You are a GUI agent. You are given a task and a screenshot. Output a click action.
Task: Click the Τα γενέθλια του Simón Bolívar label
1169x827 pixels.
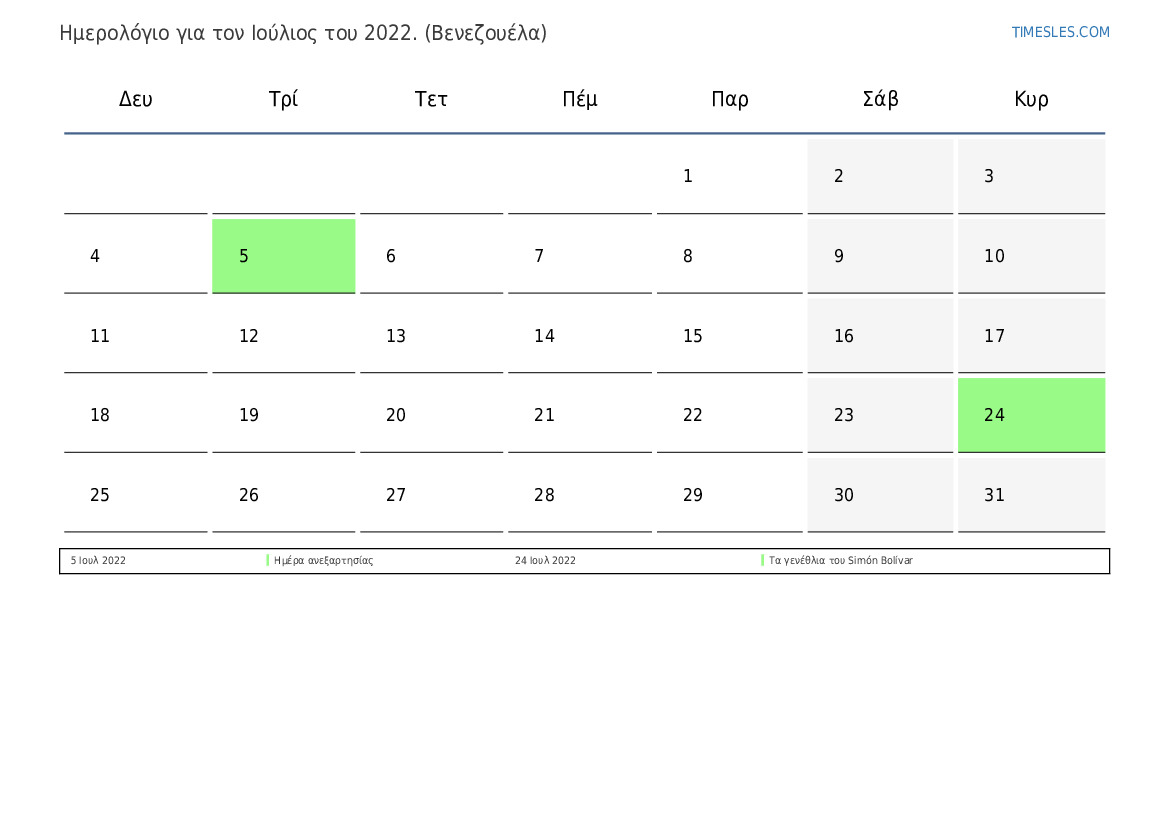[x=840, y=560]
